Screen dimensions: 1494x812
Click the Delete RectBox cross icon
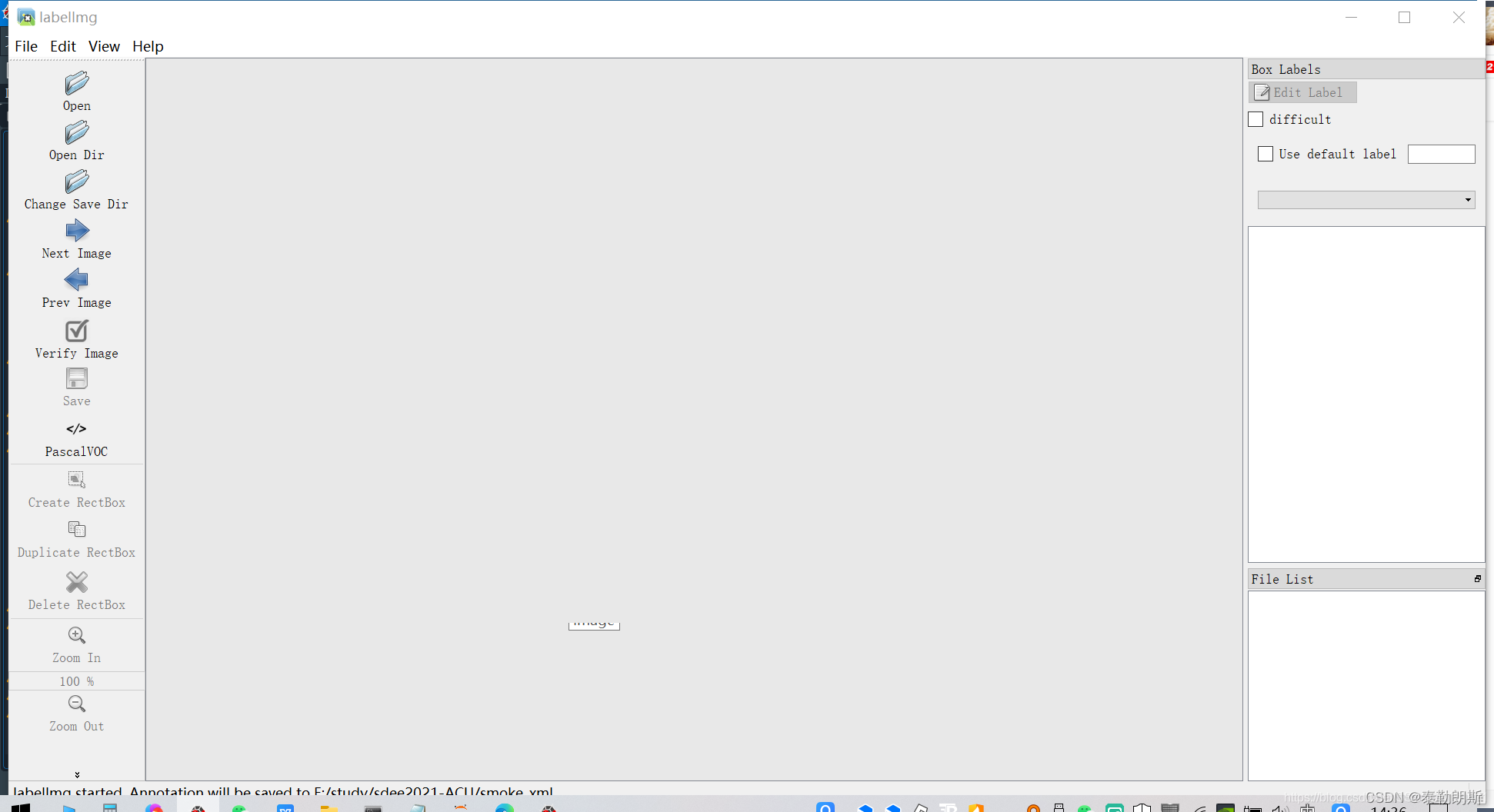point(77,581)
